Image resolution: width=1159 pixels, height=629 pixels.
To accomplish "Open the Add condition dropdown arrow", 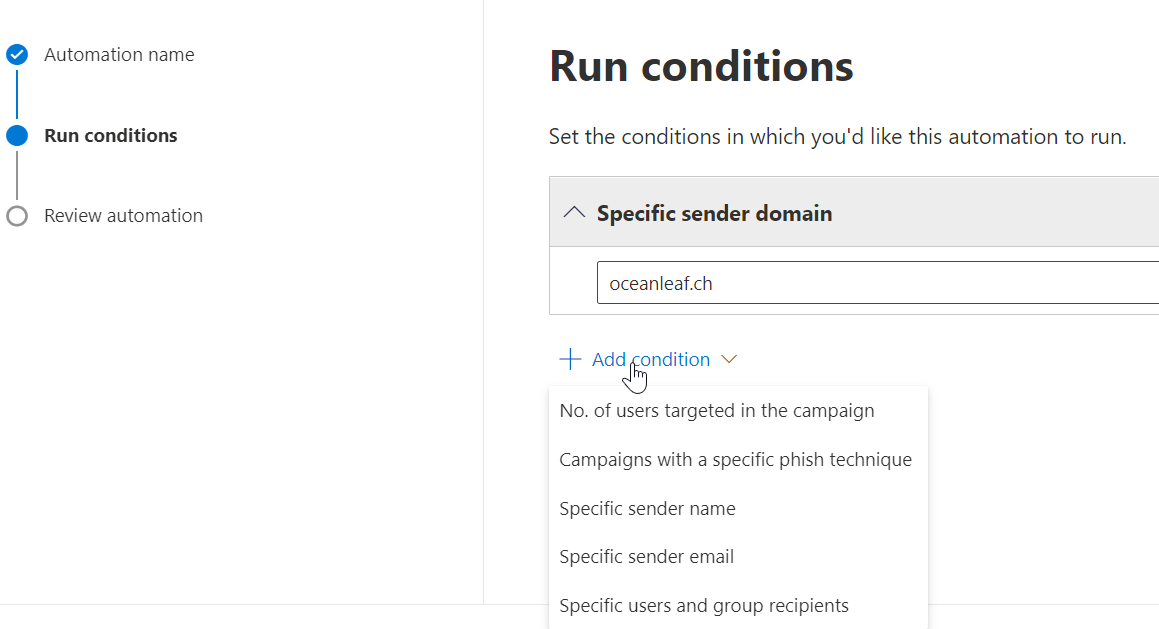I will pos(729,359).
